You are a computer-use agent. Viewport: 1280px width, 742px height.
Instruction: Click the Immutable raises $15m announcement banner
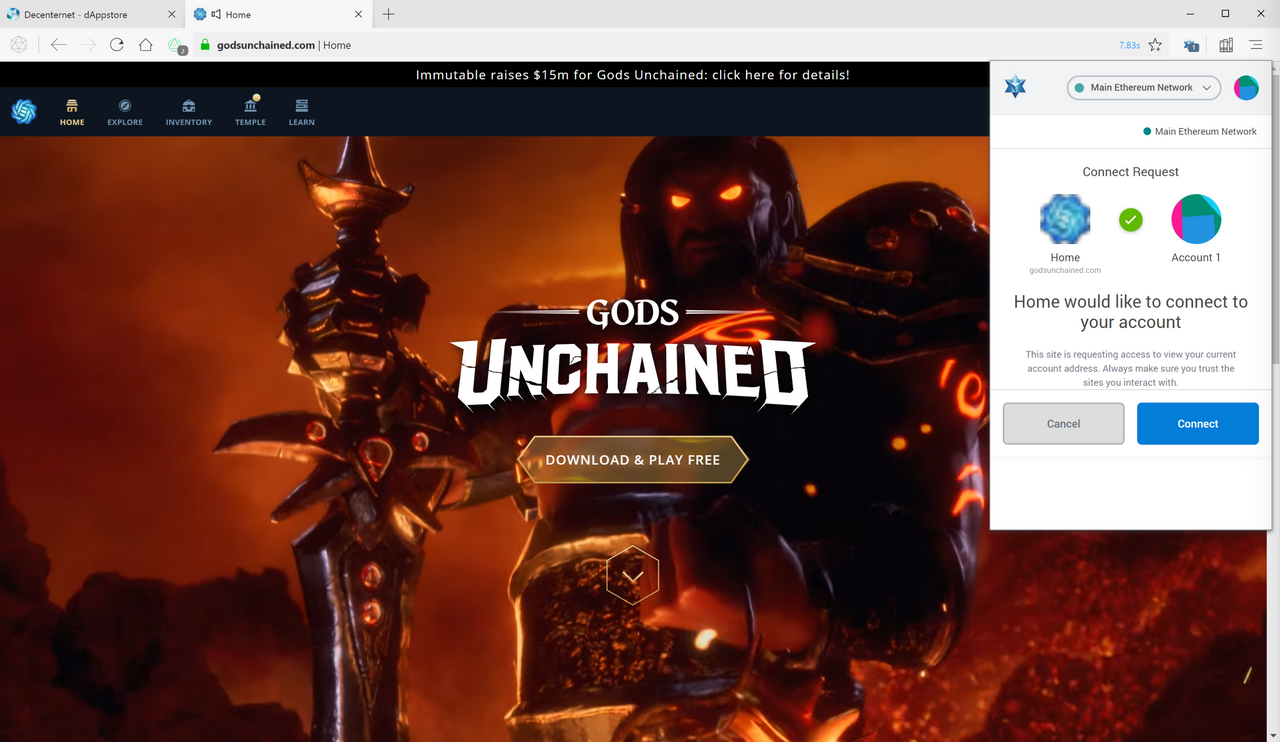(x=633, y=75)
